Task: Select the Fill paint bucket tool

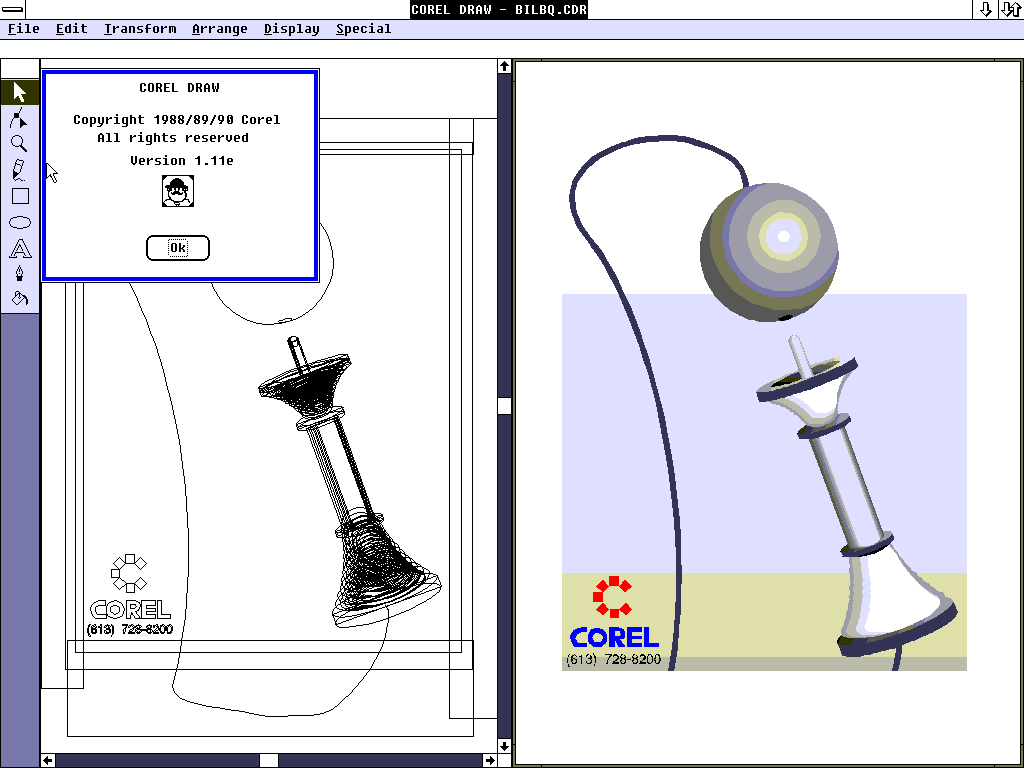Action: pyautogui.click(x=20, y=299)
